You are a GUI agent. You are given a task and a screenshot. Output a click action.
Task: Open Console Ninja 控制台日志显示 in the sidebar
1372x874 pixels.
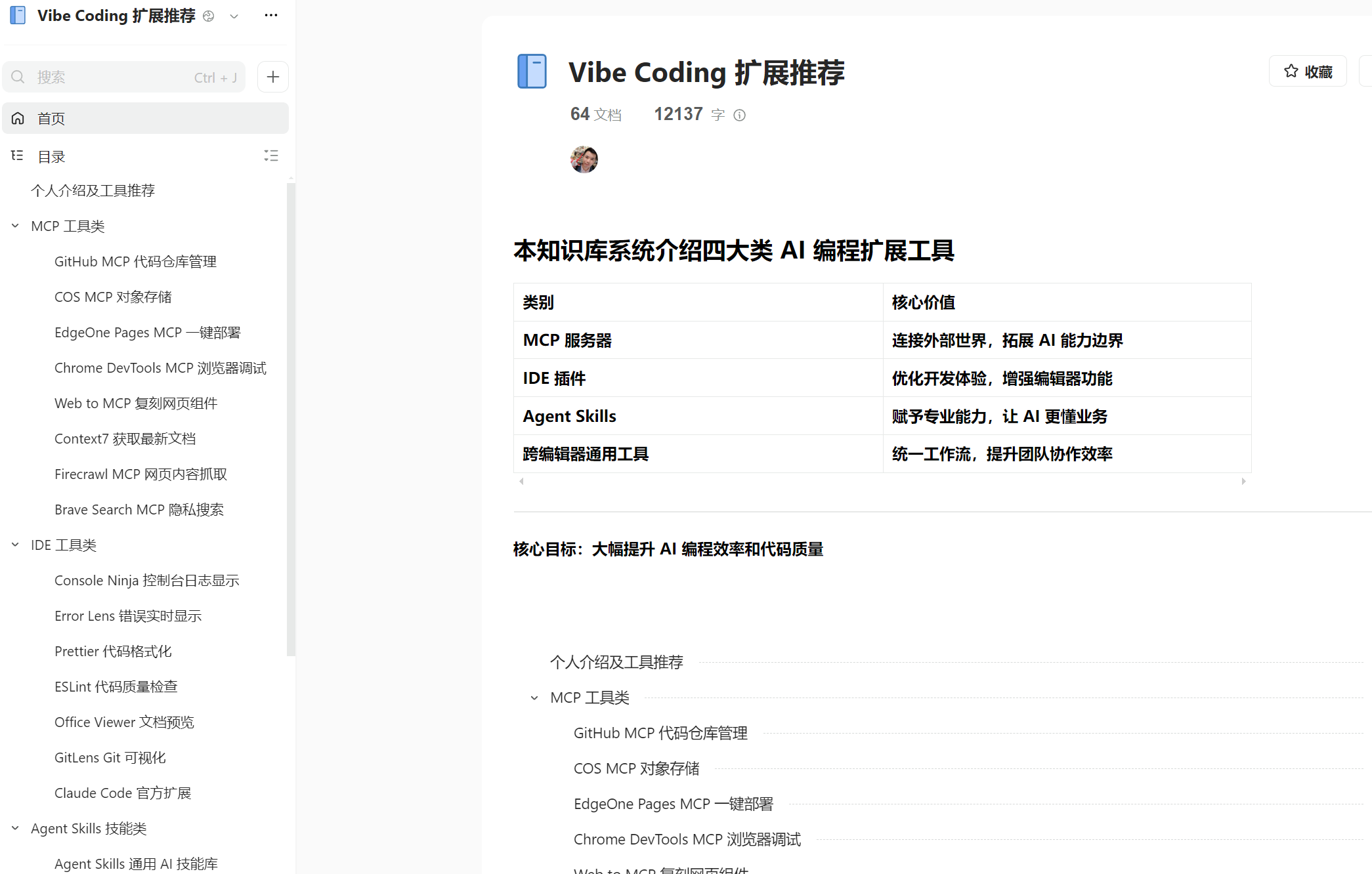point(146,581)
